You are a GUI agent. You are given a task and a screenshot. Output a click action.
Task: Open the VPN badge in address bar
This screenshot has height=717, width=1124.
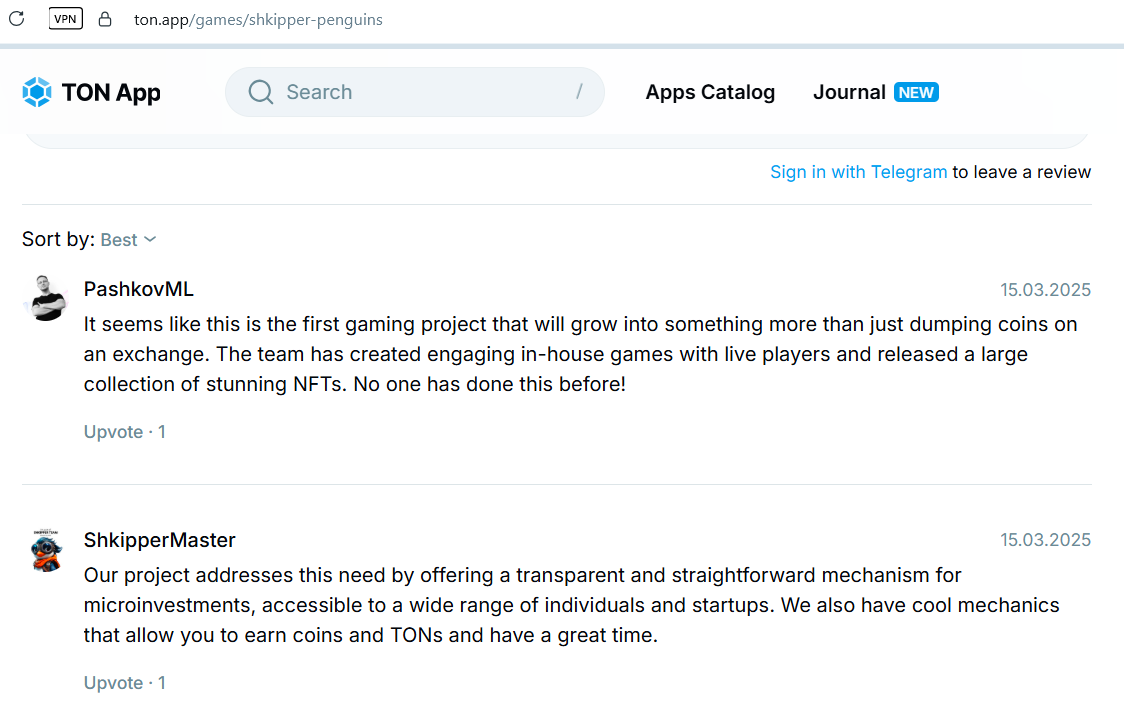click(x=65, y=19)
